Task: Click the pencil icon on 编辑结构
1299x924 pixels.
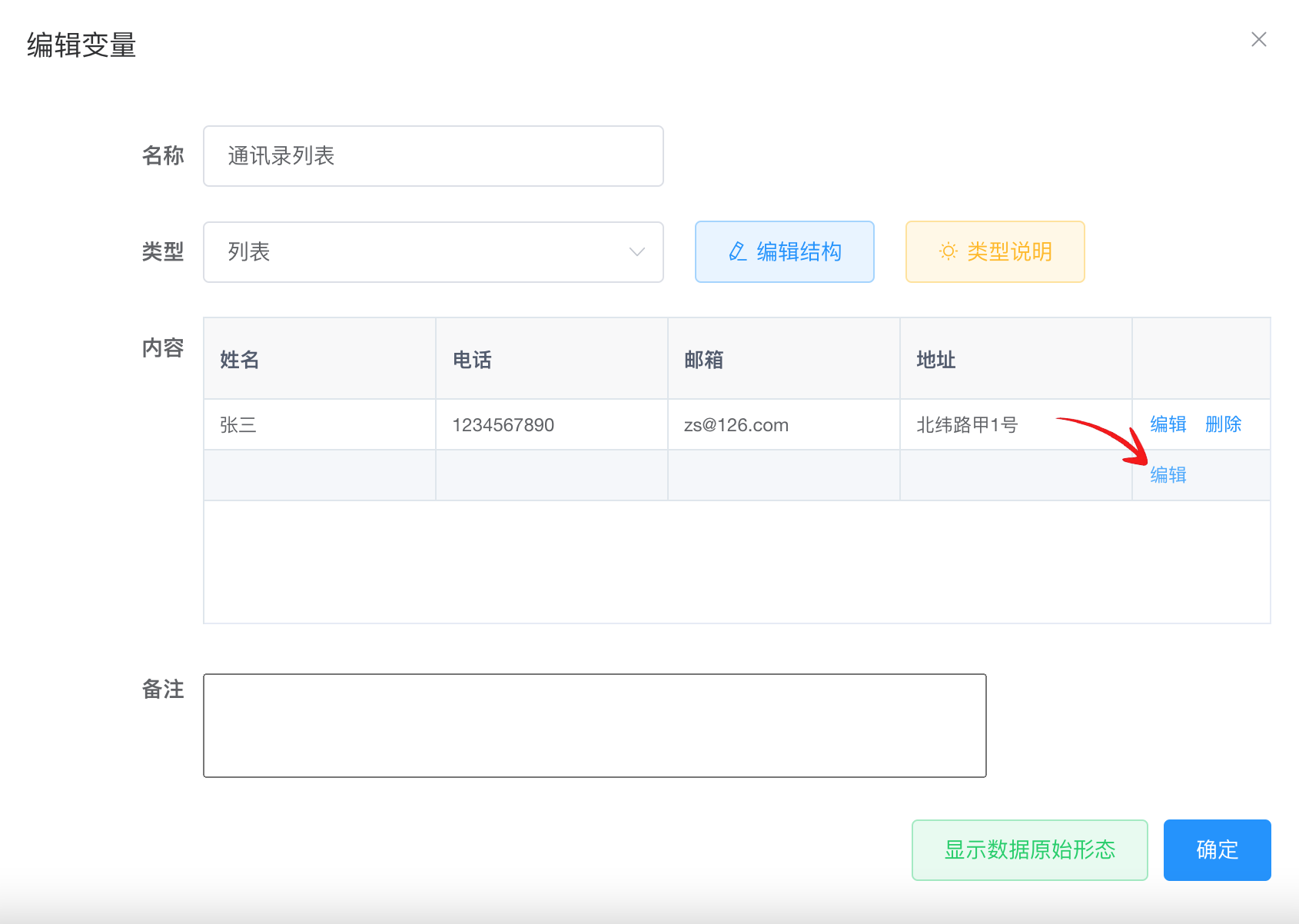Action: (737, 251)
